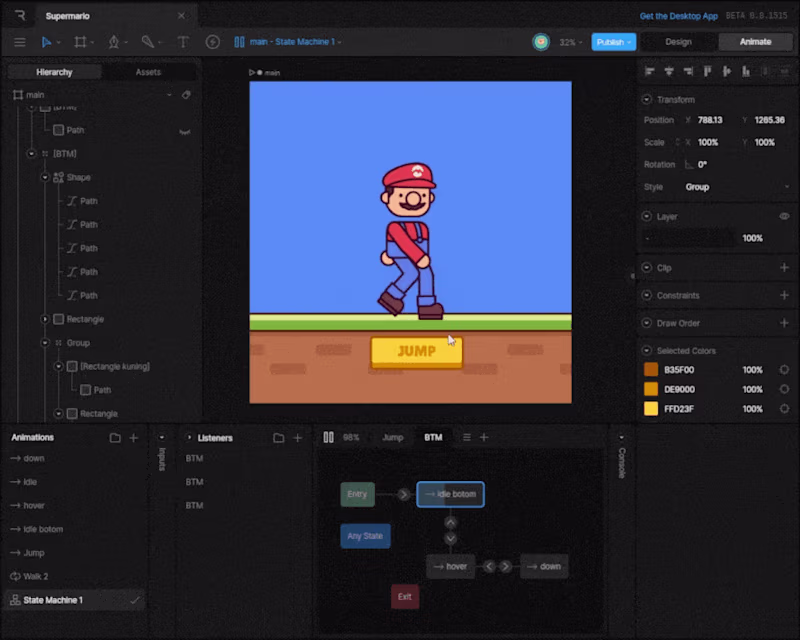The width and height of the screenshot is (800, 640).
Task: Select the Pen tool
Action: (x=114, y=42)
